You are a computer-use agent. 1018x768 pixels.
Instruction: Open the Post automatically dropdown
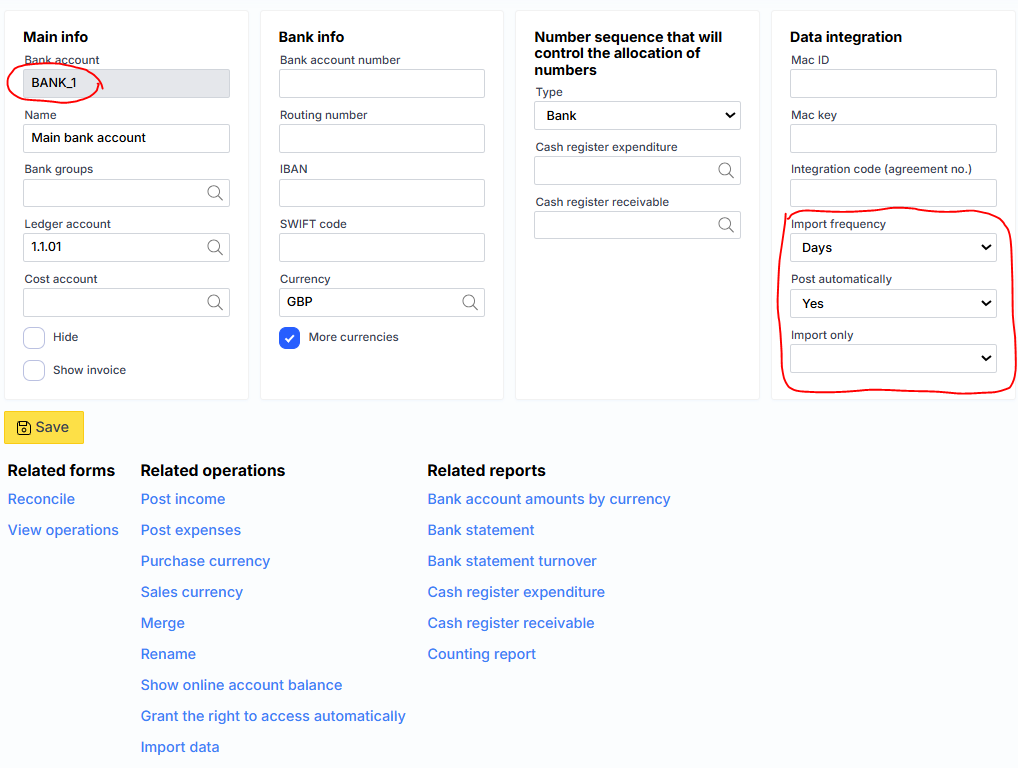893,303
